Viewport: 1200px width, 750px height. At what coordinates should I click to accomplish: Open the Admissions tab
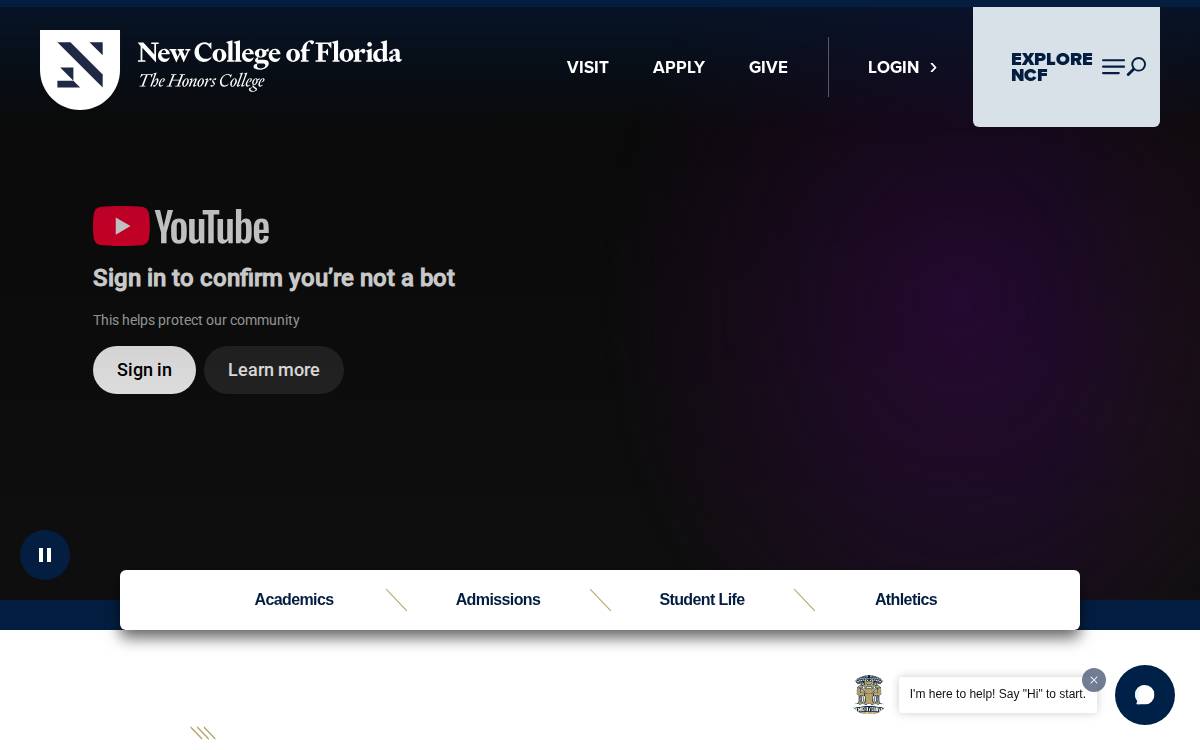[x=498, y=600]
